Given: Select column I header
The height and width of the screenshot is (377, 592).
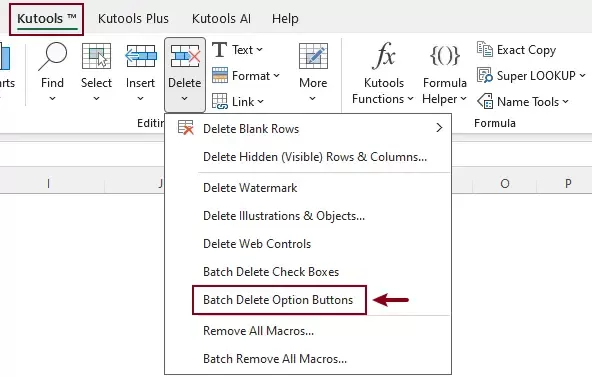Looking at the screenshot, I should pos(48,183).
